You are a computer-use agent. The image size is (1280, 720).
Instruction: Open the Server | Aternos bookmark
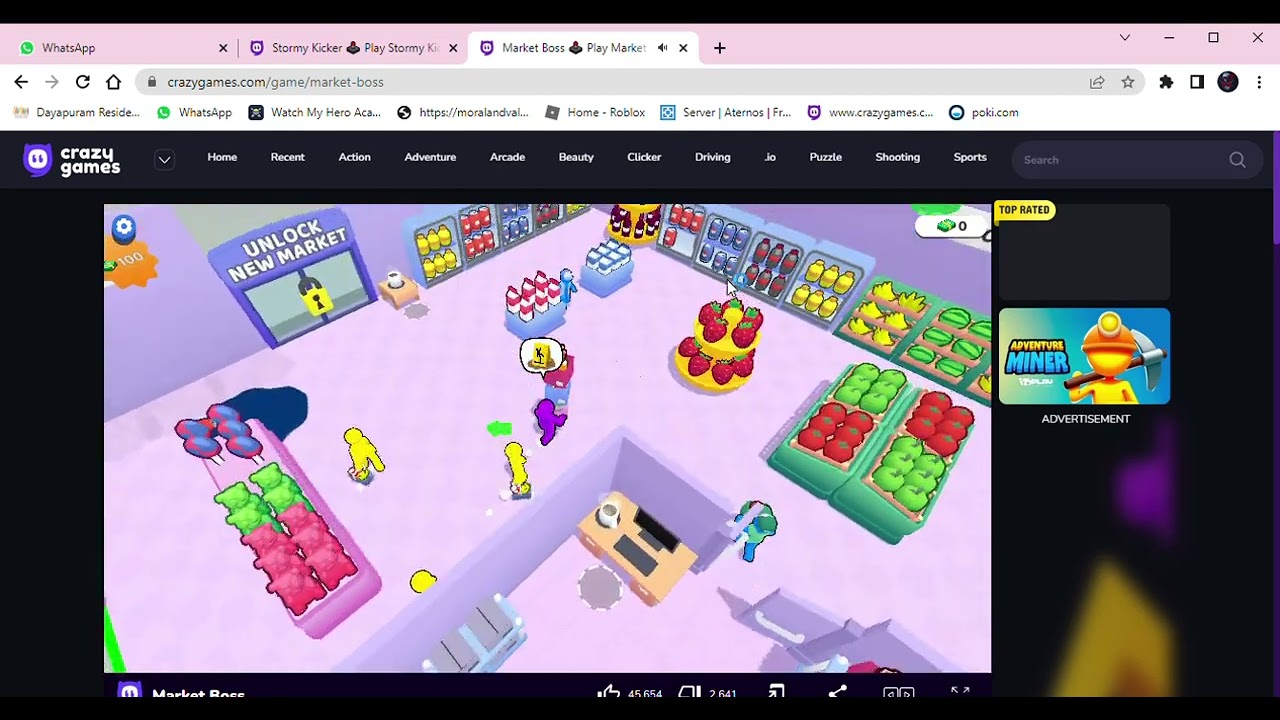[x=726, y=113]
